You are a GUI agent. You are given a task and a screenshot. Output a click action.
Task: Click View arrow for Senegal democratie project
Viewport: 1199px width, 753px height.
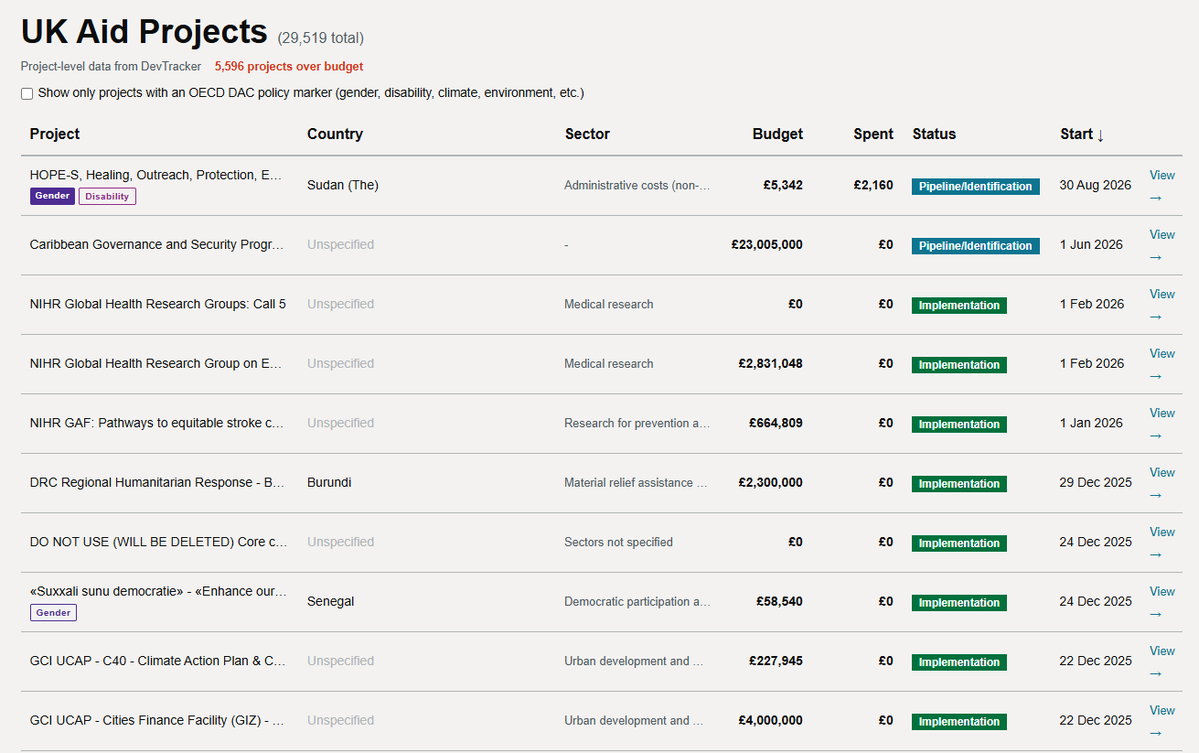(1162, 602)
